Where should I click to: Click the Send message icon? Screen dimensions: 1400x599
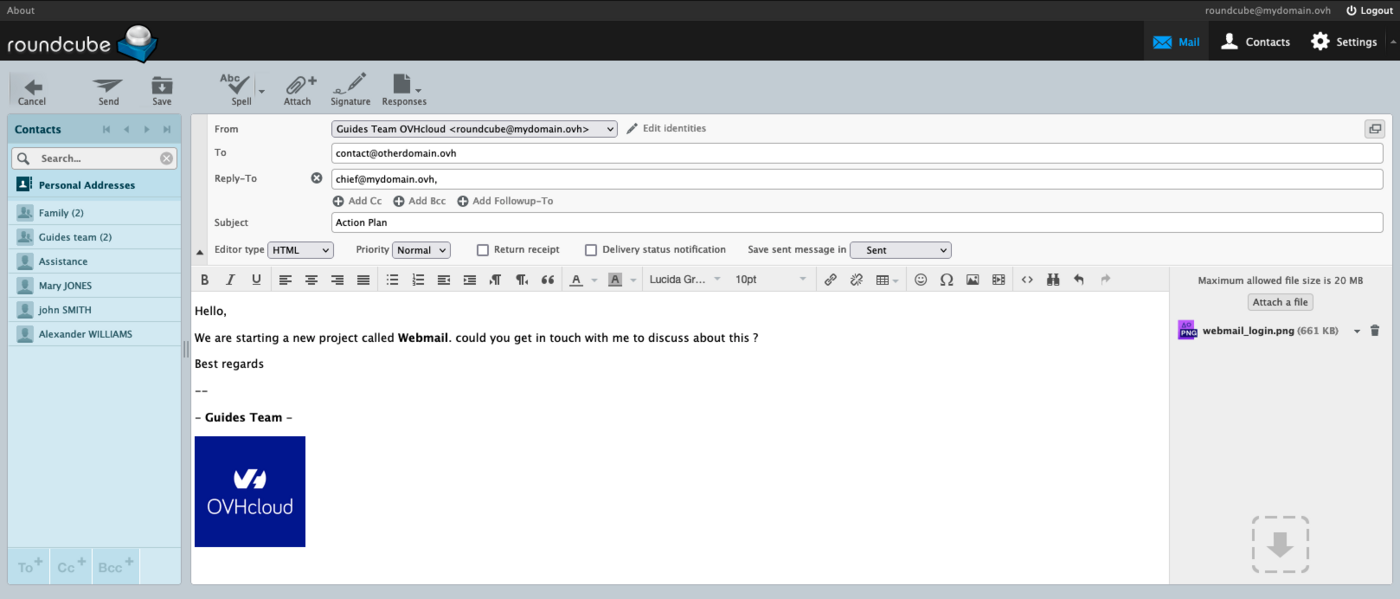pyautogui.click(x=108, y=89)
